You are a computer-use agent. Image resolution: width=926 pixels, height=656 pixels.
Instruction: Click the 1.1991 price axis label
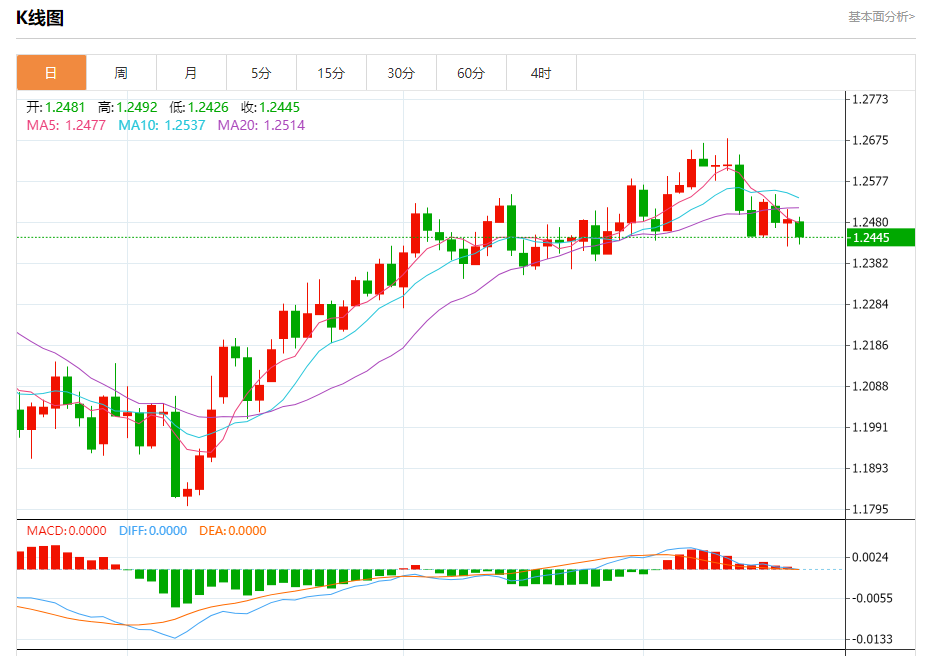pos(870,427)
